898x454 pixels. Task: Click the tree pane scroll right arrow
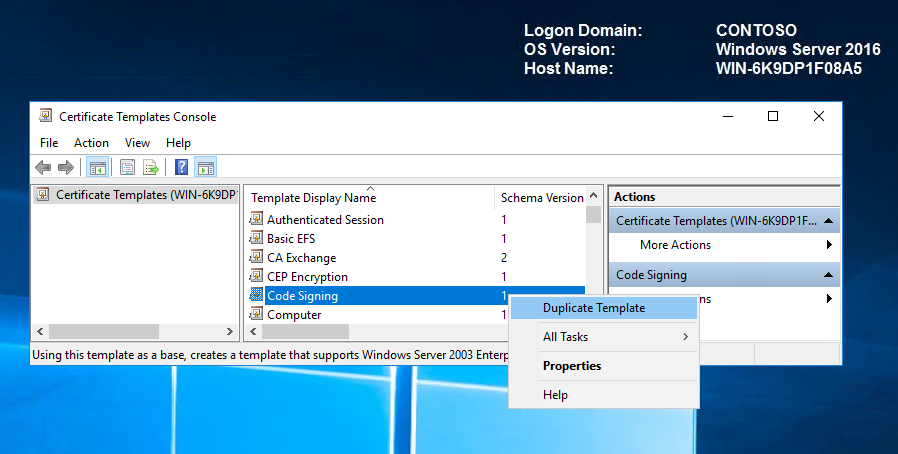[229, 331]
